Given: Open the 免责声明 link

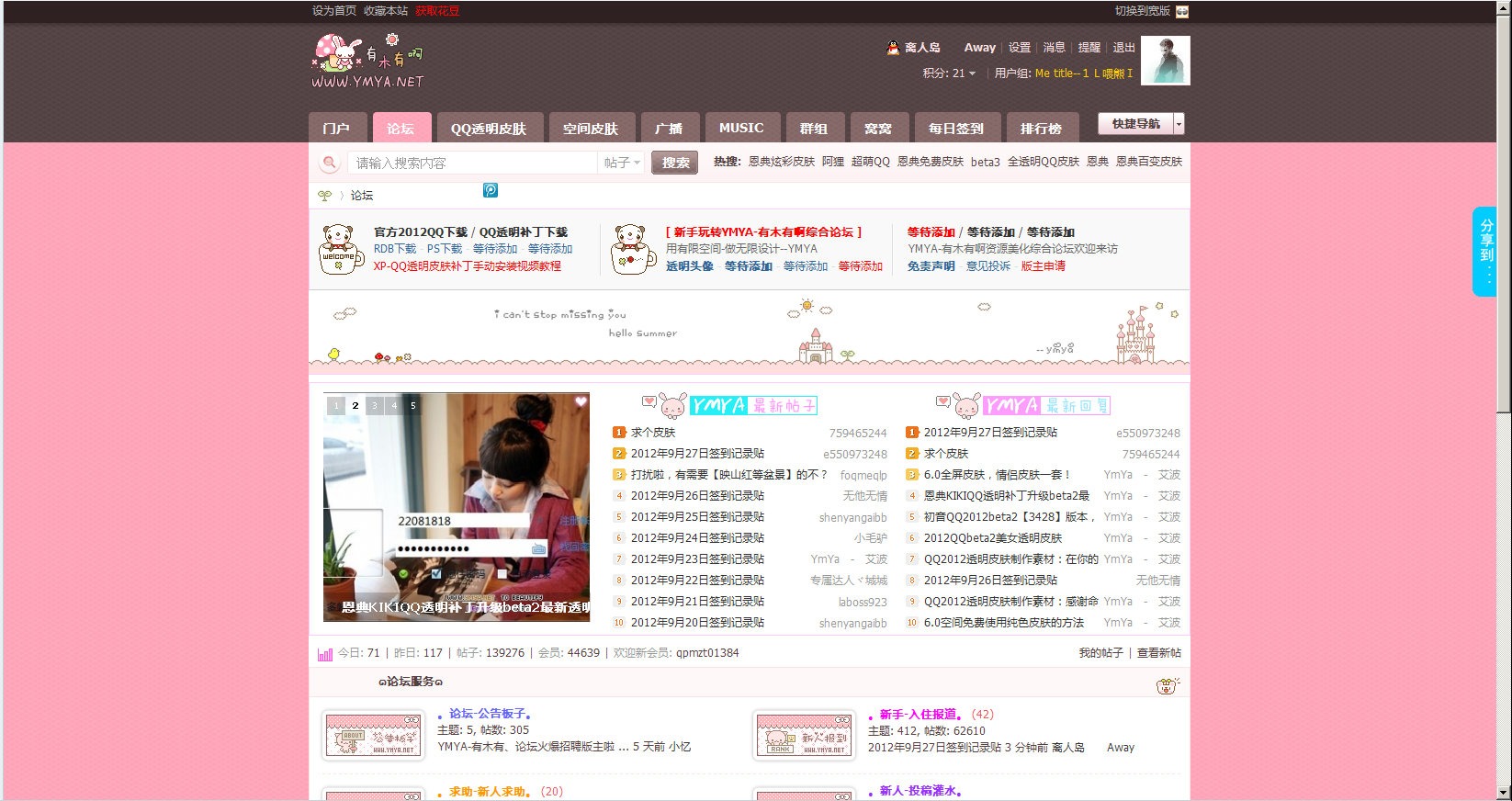Looking at the screenshot, I should click(931, 266).
